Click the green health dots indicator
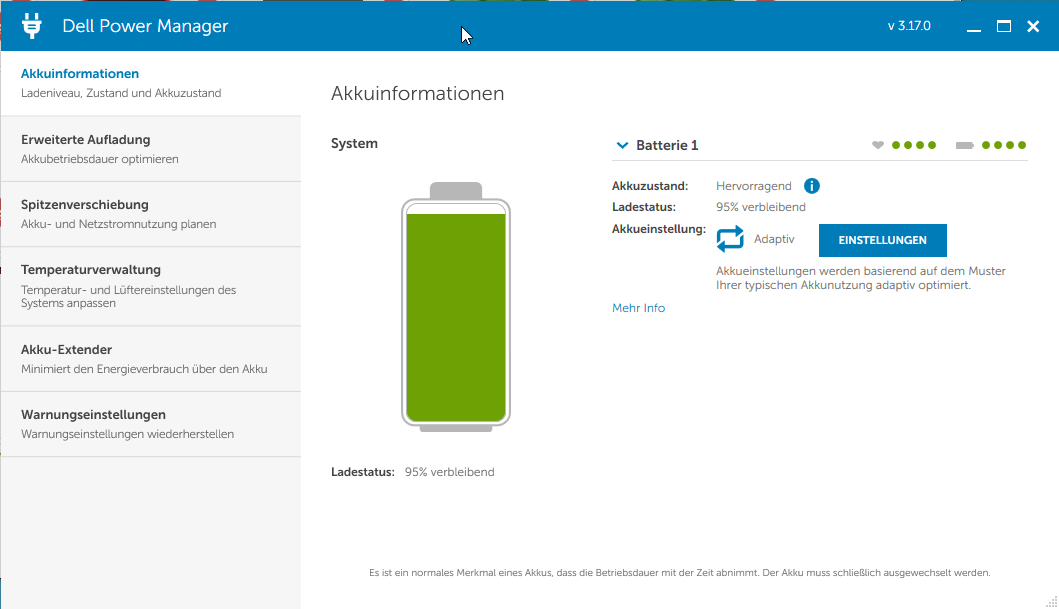 coord(914,146)
